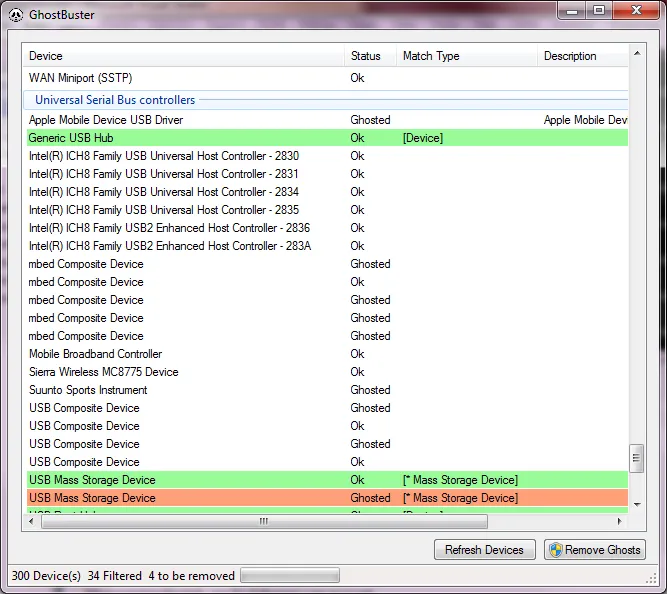Click the Refresh Devices button

tap(484, 550)
